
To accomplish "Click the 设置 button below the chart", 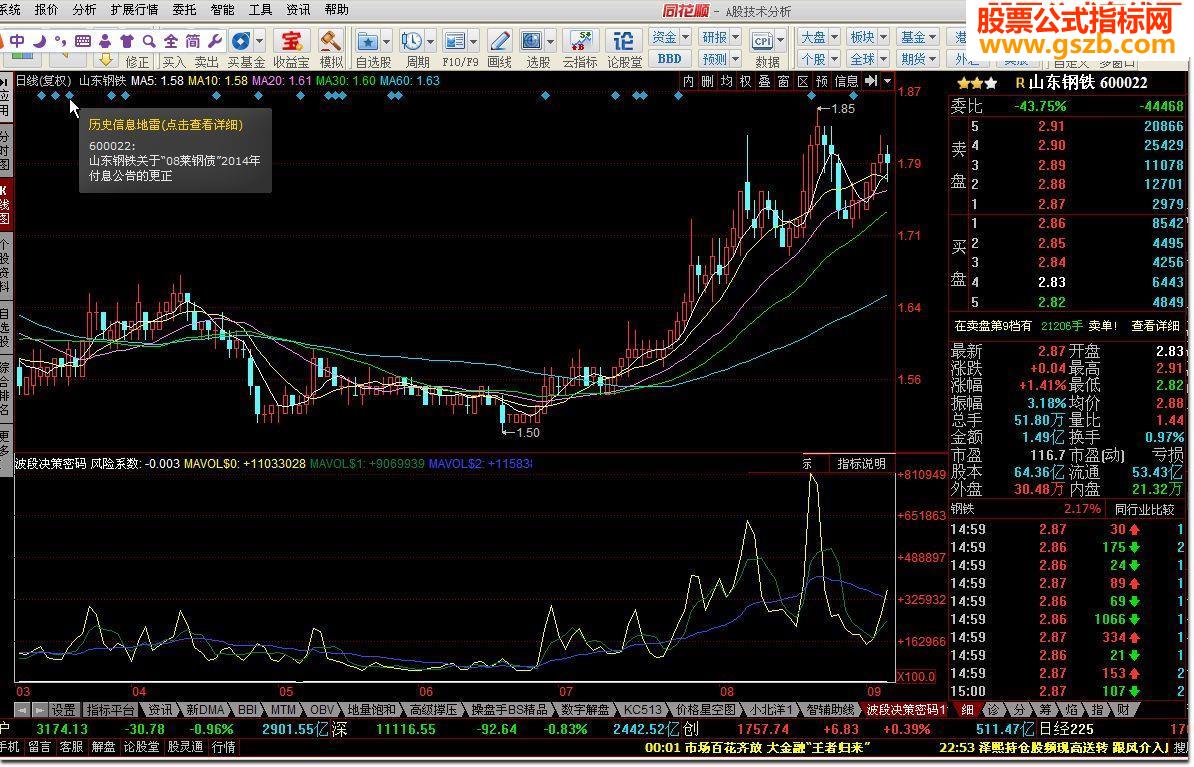I will [63, 710].
